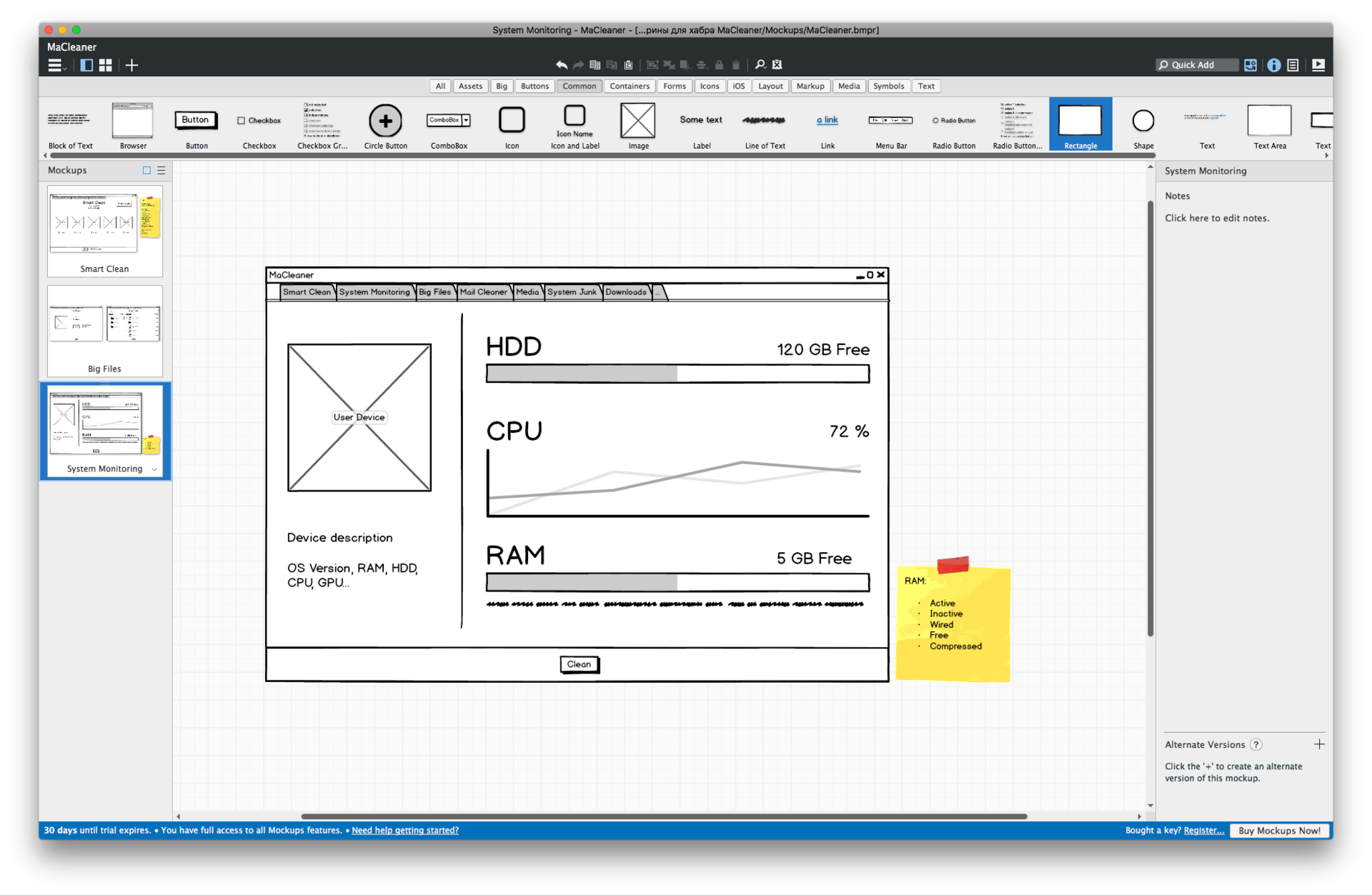This screenshot has width=1372, height=895.
Task: Expand Alternate Versions with plus sign
Action: 1319,744
